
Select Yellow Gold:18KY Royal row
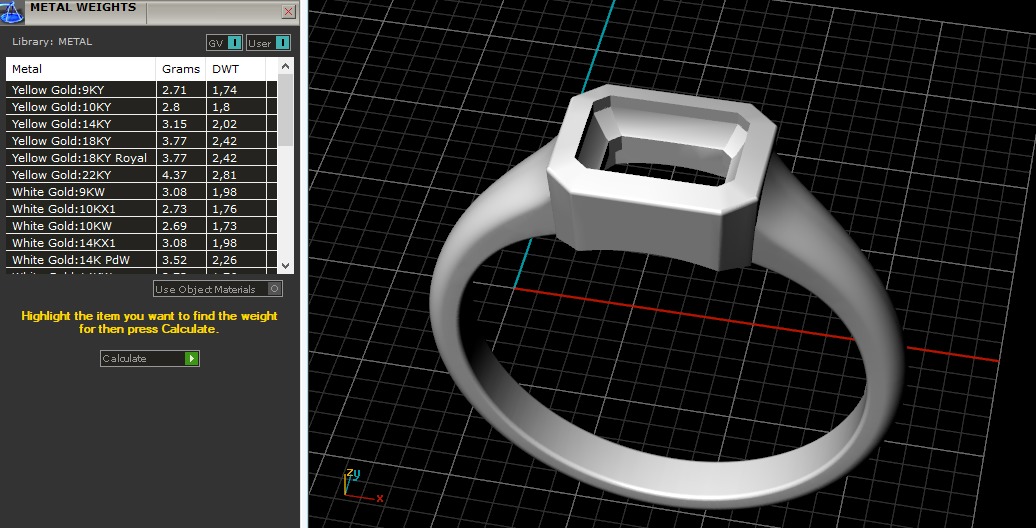[x=141, y=158]
